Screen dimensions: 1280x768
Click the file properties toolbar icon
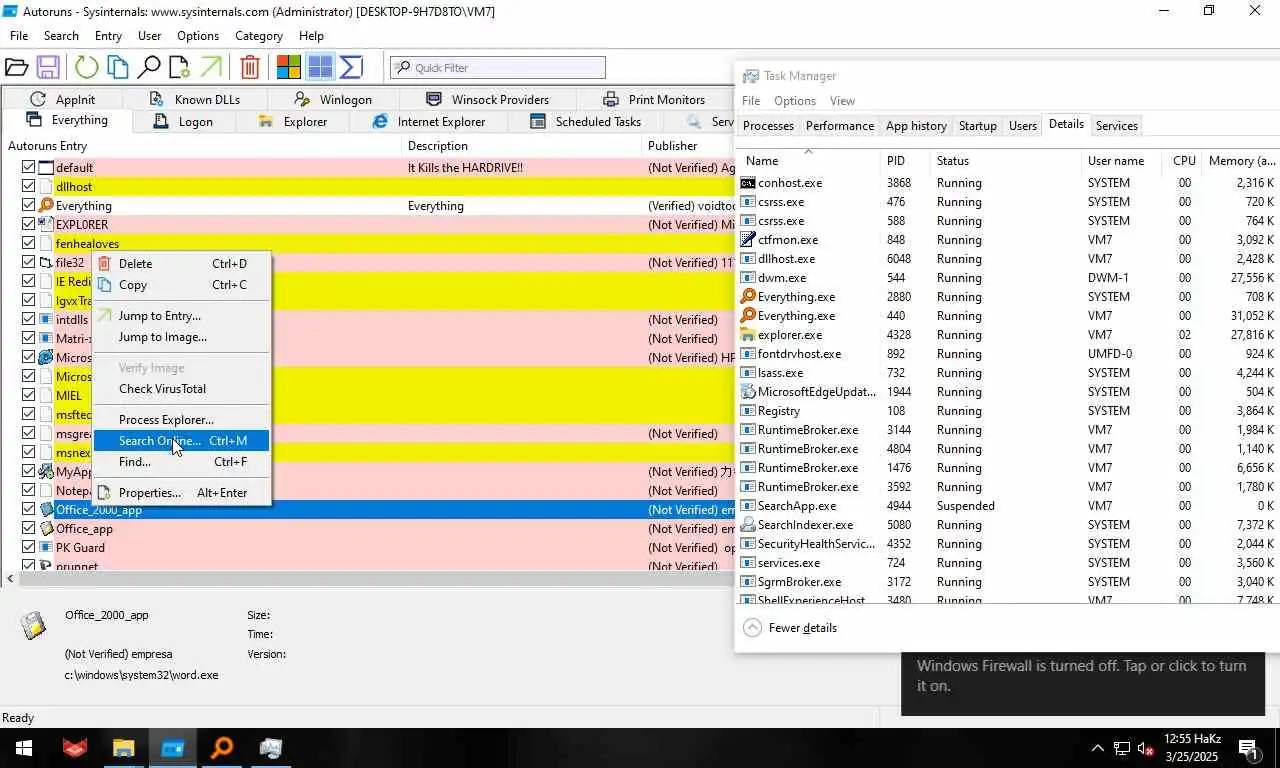pos(179,67)
